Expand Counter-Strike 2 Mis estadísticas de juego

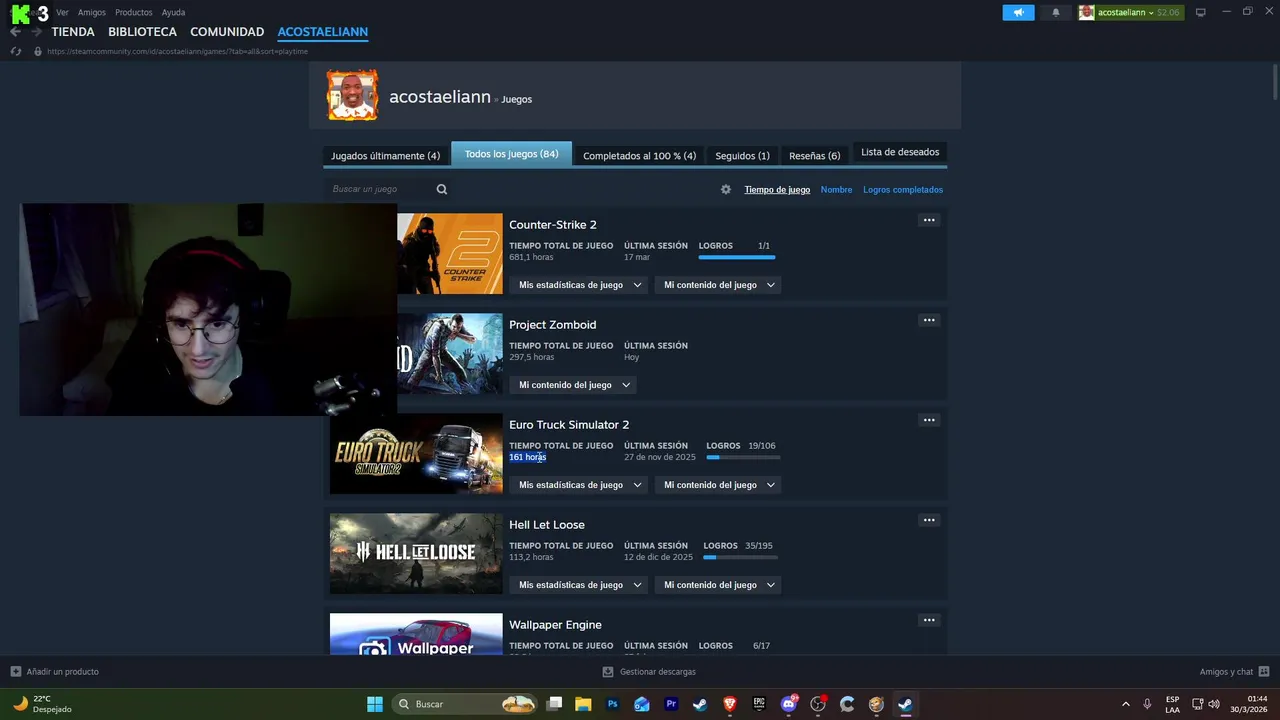pos(579,285)
